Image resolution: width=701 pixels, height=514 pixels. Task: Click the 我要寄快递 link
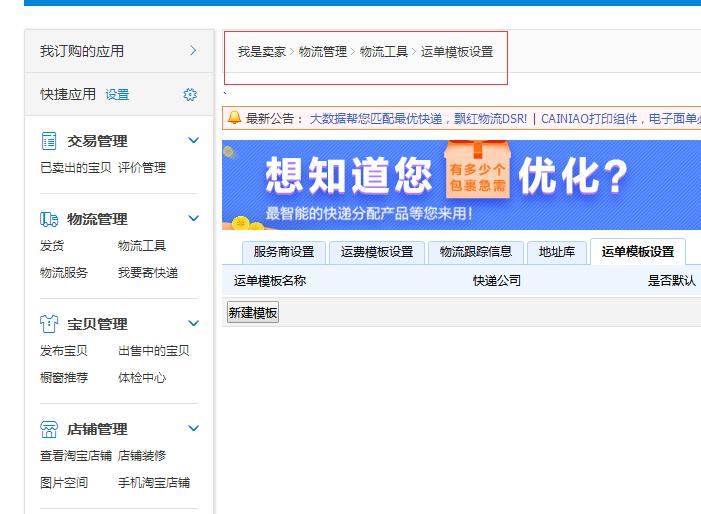148,273
